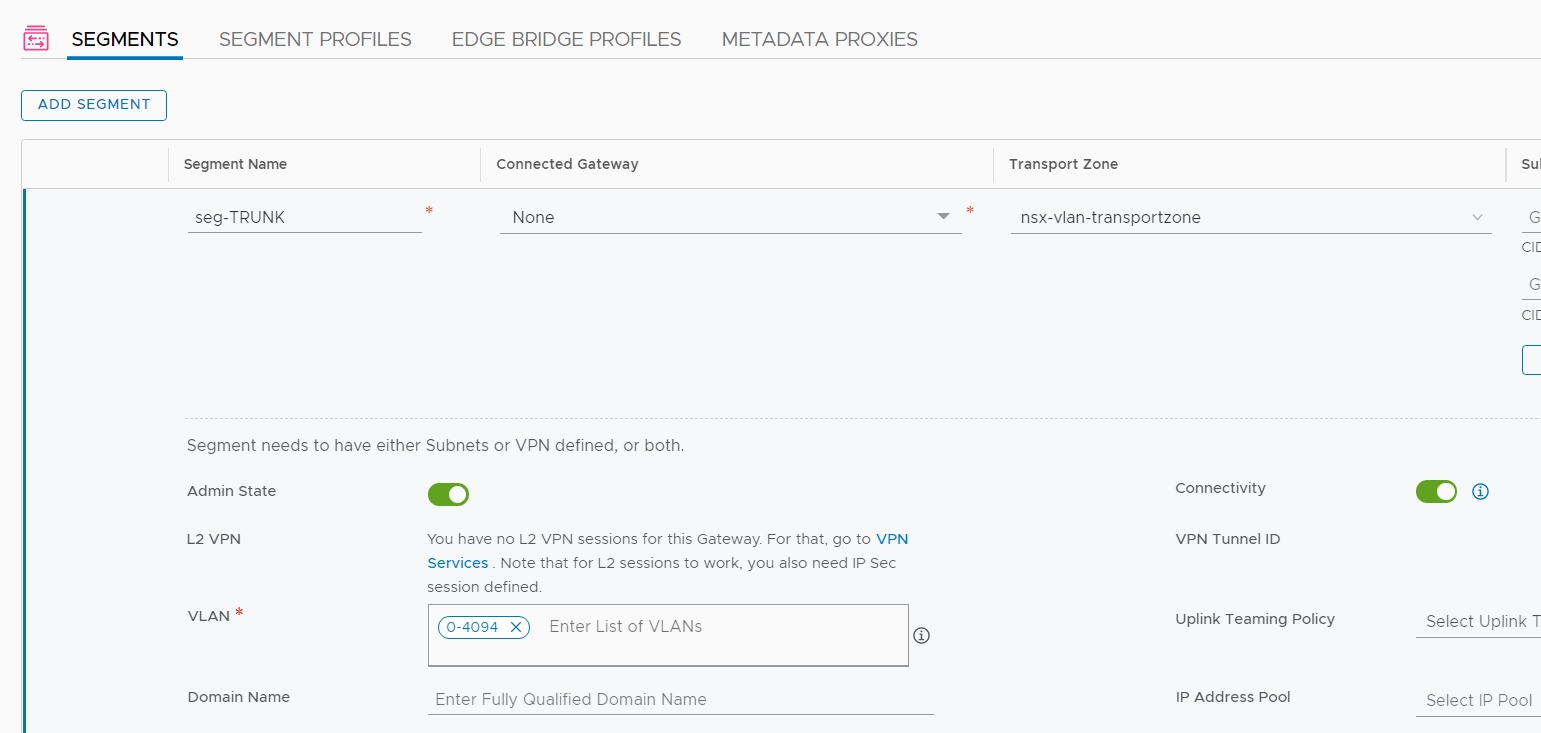Click the info icon beside Connectivity toggle
The height and width of the screenshot is (733, 1541).
pyautogui.click(x=1481, y=491)
